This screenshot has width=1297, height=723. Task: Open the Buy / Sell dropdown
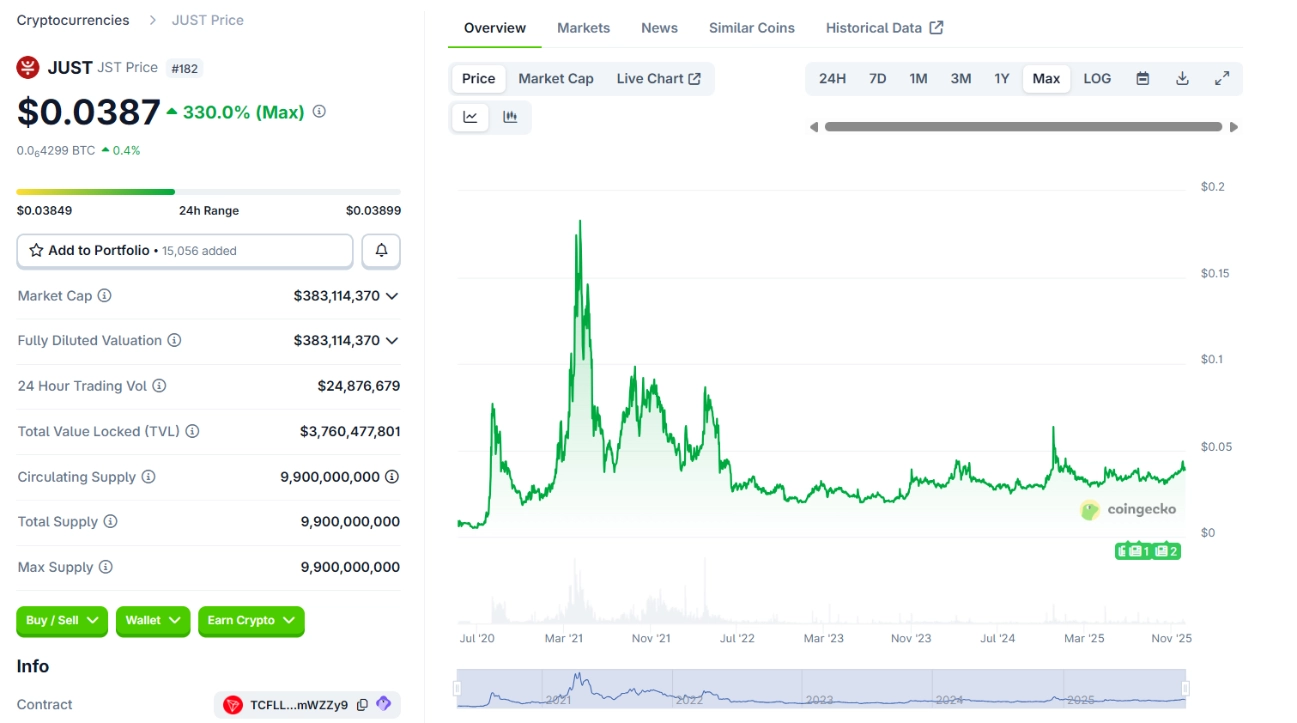pos(62,621)
